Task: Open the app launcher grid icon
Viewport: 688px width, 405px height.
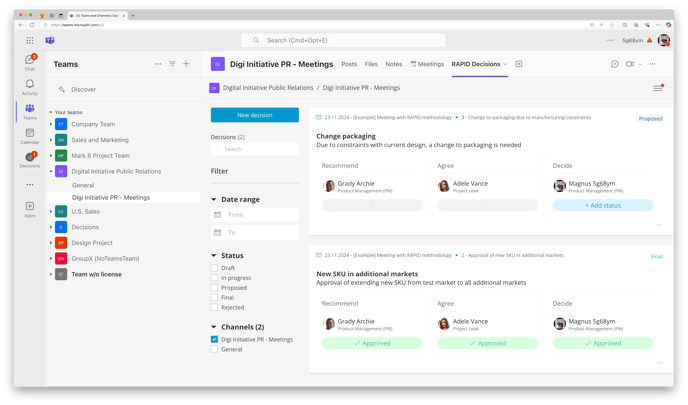Action: pos(30,40)
